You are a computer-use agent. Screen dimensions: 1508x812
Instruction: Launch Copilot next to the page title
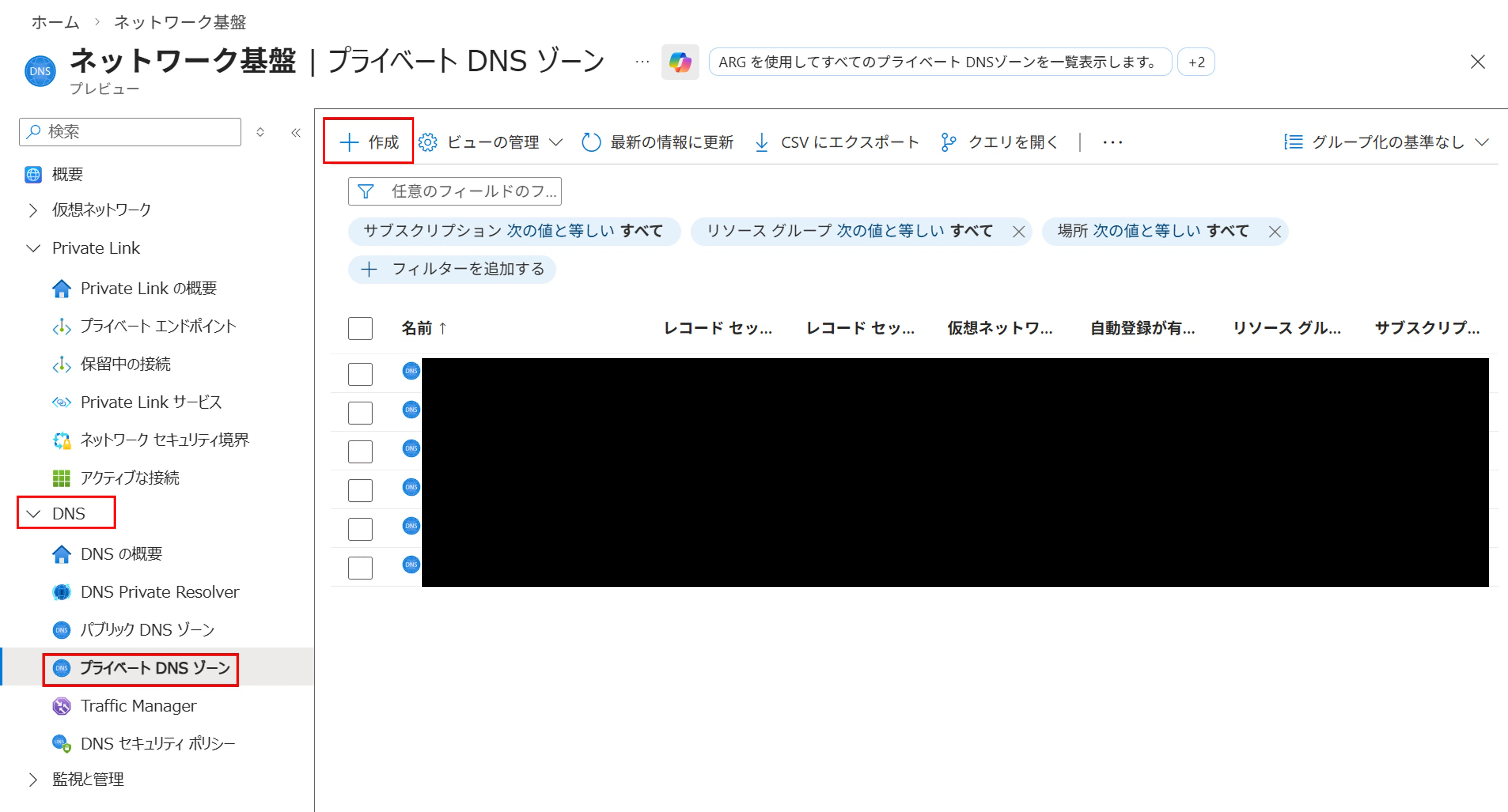click(680, 61)
